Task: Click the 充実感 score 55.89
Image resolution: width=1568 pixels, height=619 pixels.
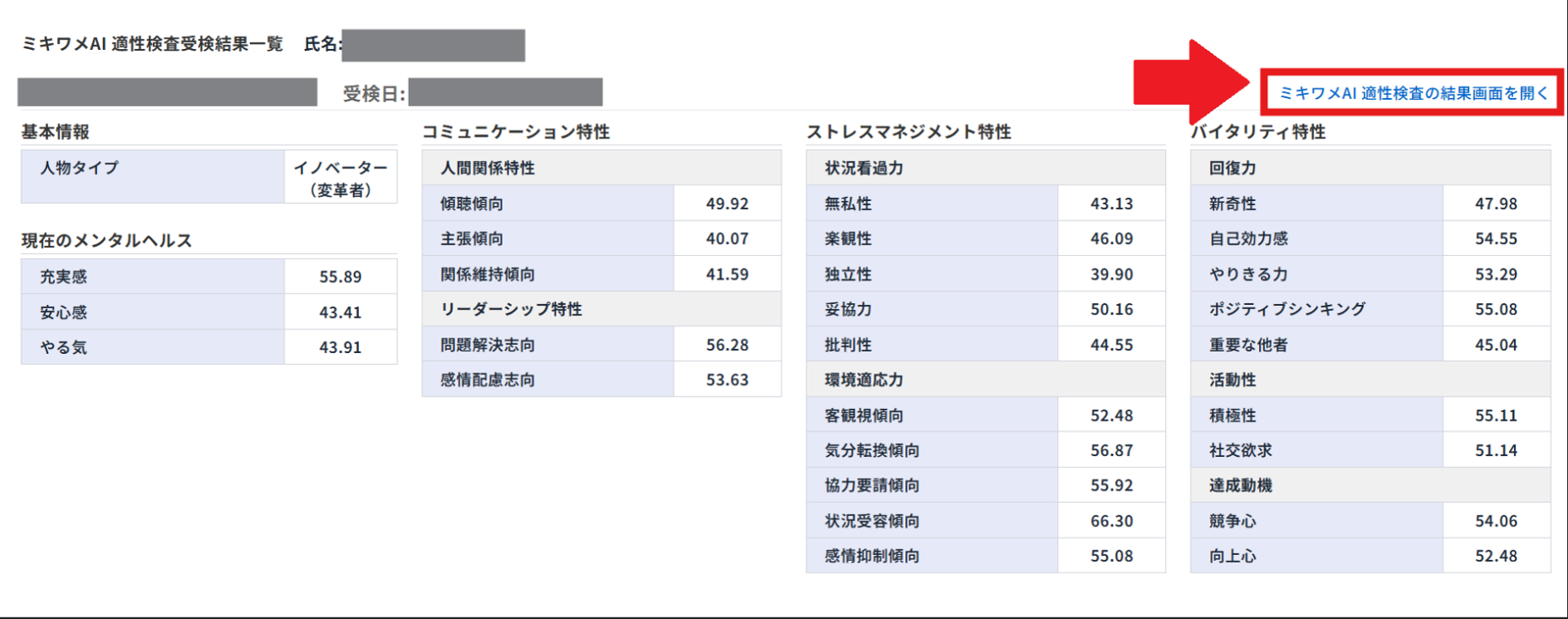Action: [341, 277]
